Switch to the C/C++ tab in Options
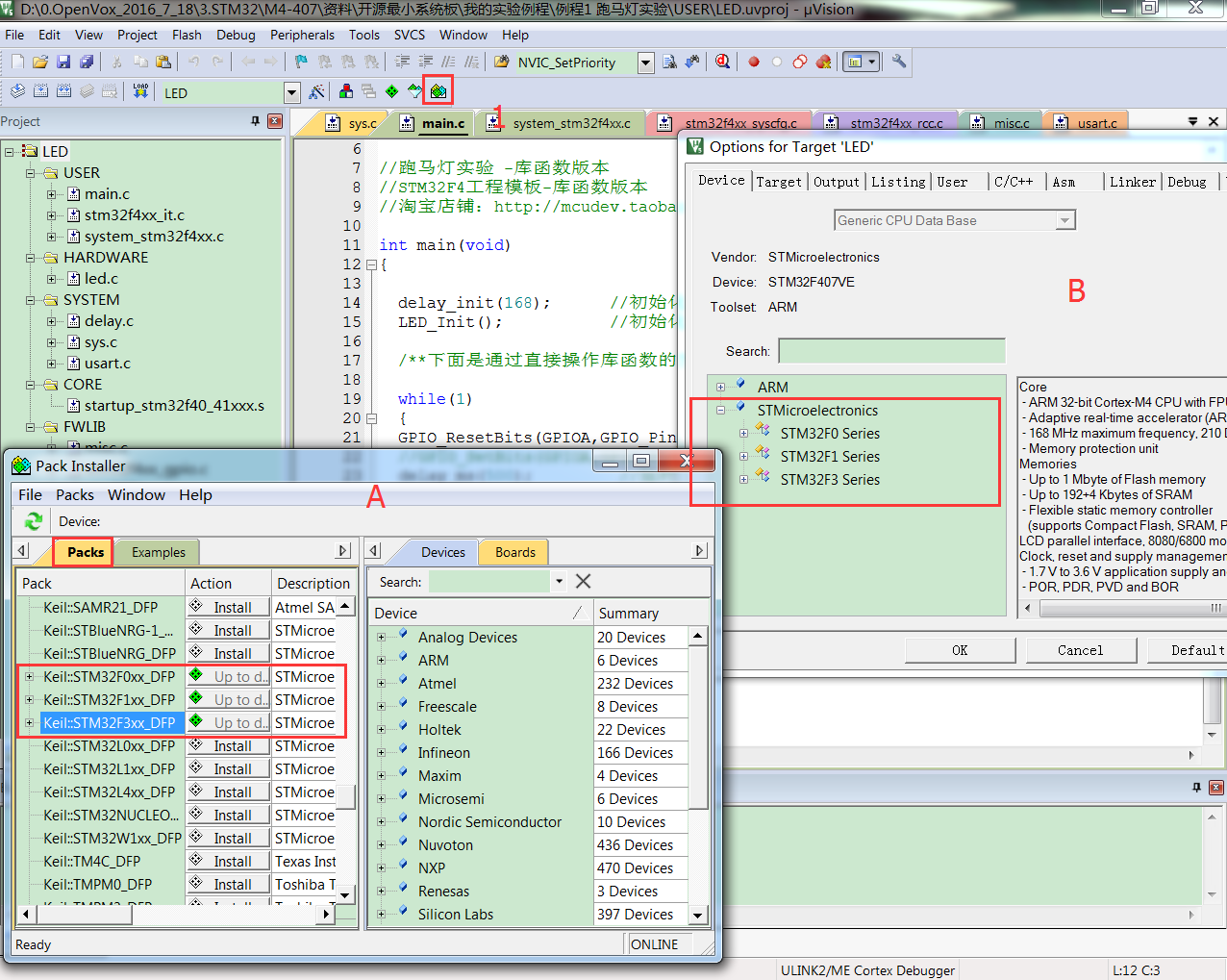 tap(1014, 182)
